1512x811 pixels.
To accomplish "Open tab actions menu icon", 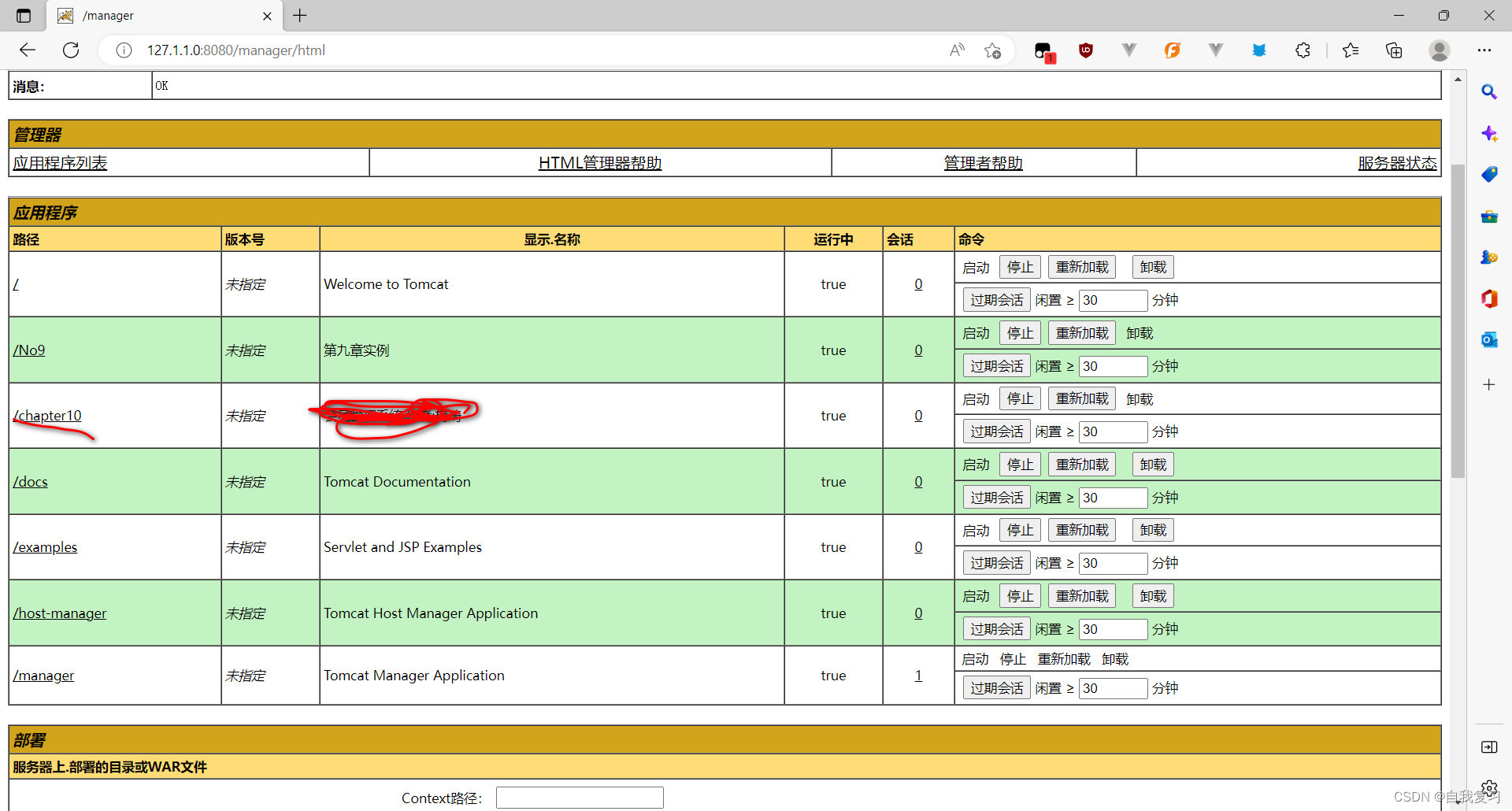I will point(24,16).
